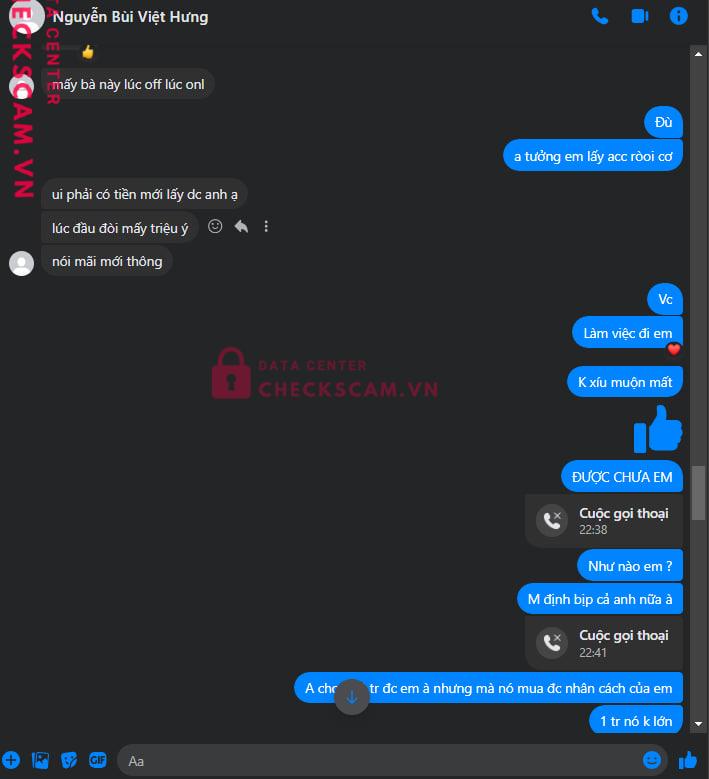React to 'lúc đầu đòi mấy triệu ý' message
The image size is (709, 779).
[215, 227]
